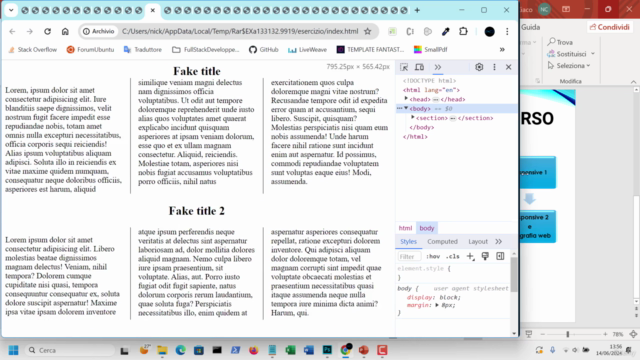Open LiveWeave bookmark
This screenshot has height=360, width=640.
(307, 49)
